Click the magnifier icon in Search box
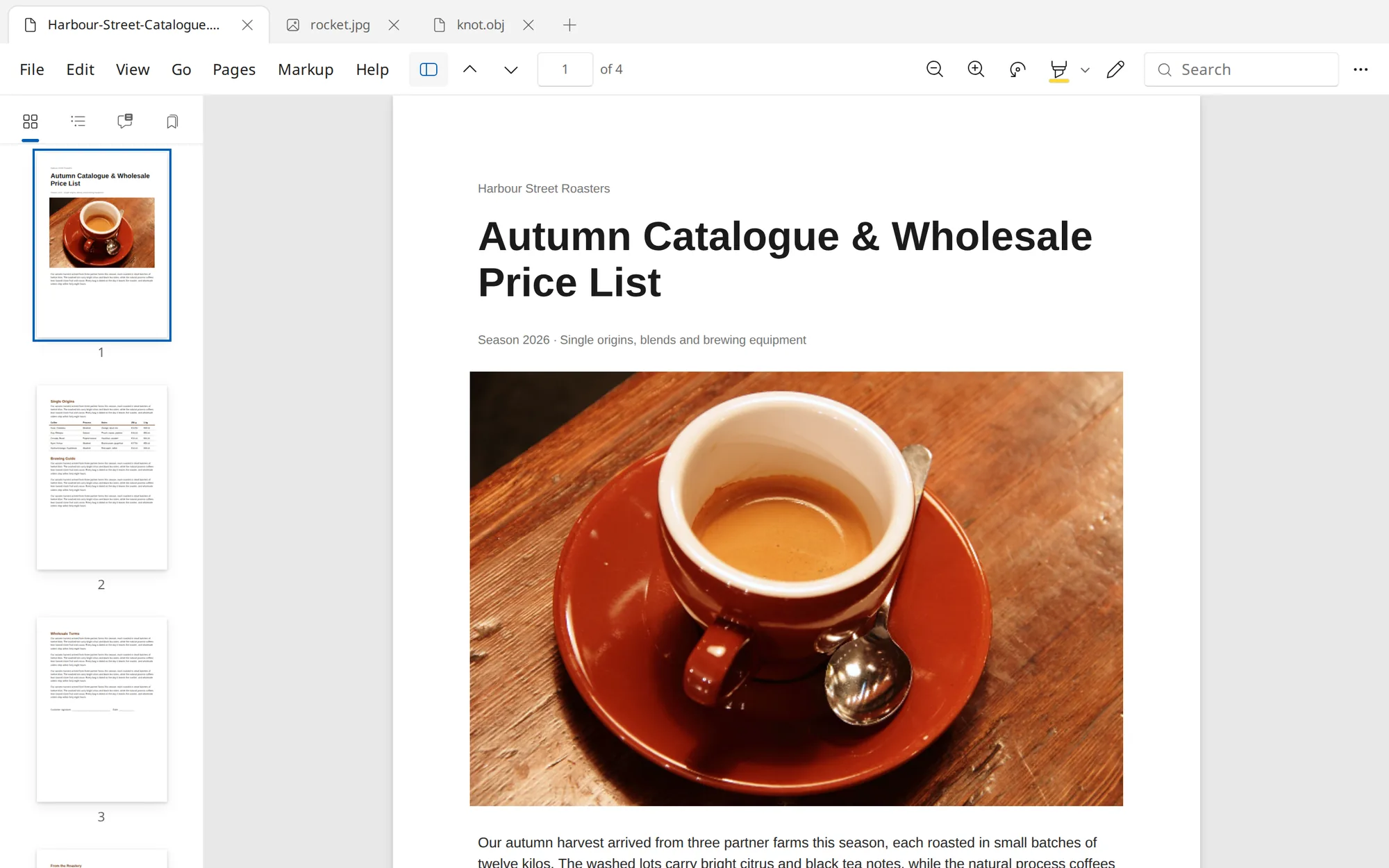1389x868 pixels. click(1165, 70)
